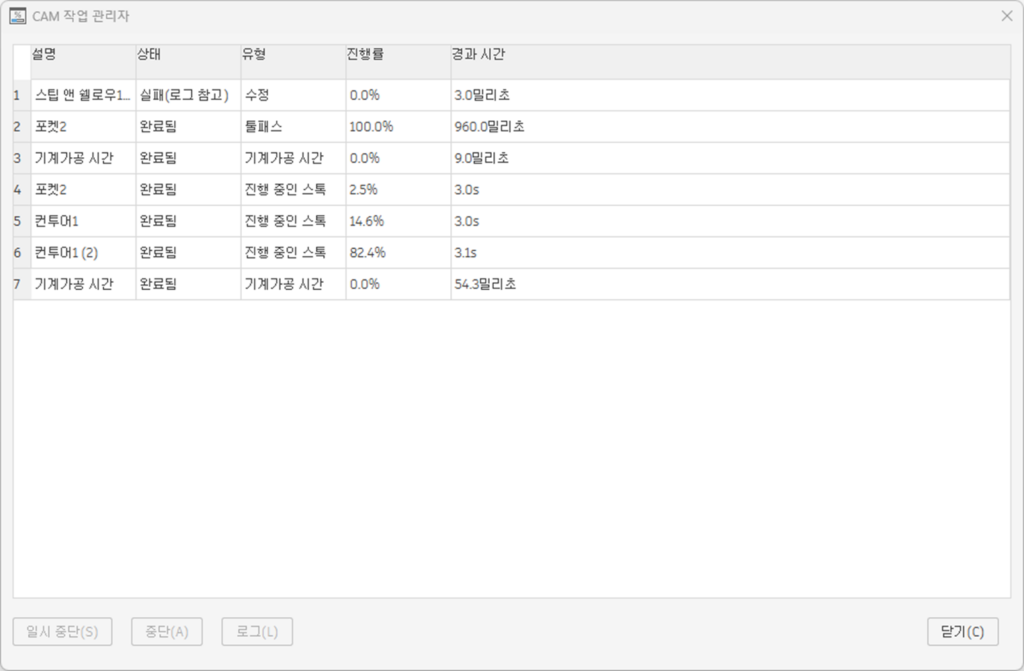Click 진행 중인 스톡 type in row 6
The image size is (1024, 671).
(x=293, y=252)
